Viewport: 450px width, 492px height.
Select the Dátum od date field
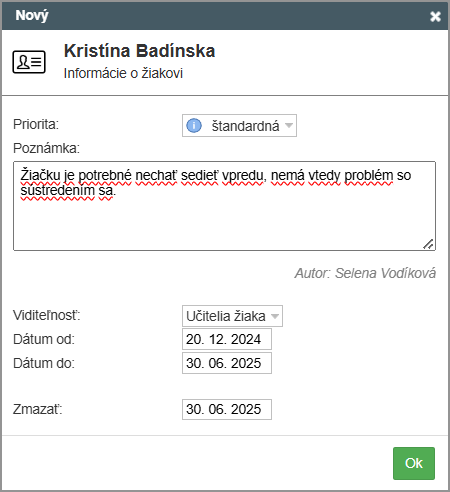click(227, 339)
